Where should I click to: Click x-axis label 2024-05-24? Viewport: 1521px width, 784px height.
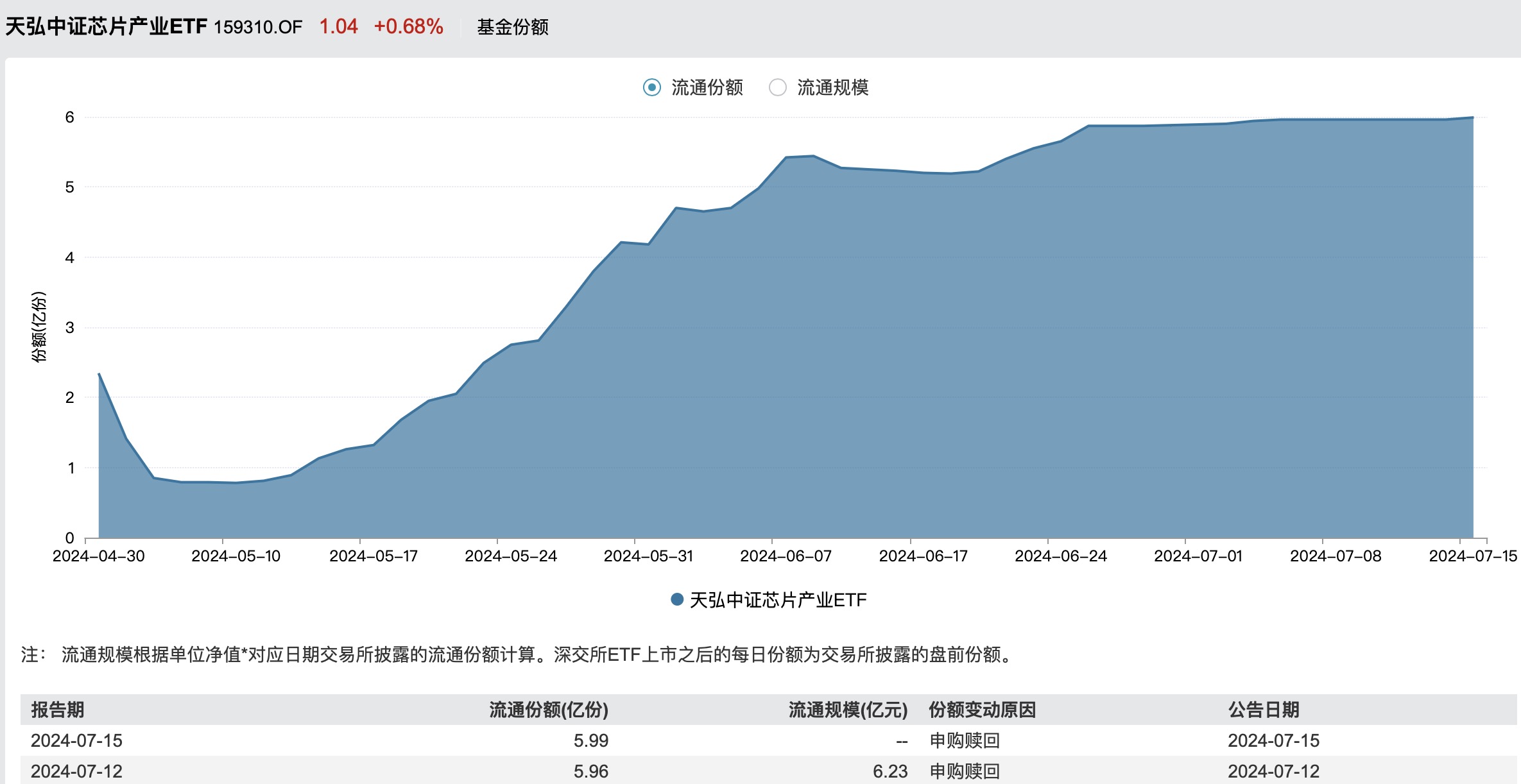point(511,556)
